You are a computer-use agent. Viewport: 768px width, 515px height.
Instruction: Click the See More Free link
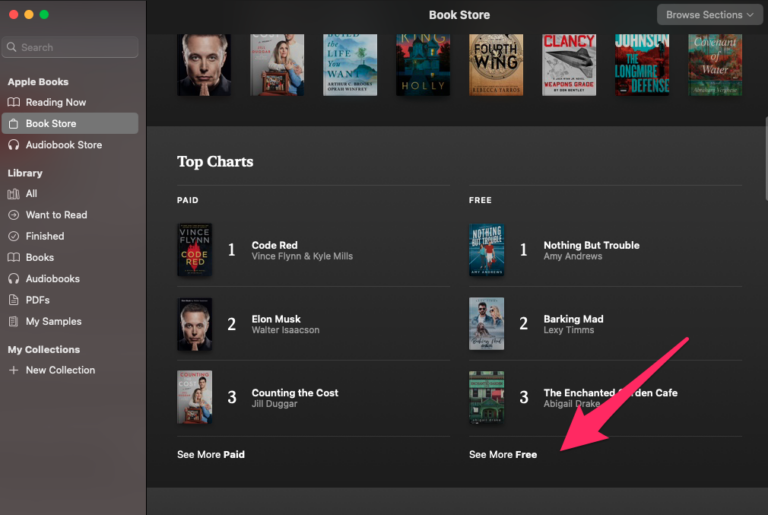[503, 454]
